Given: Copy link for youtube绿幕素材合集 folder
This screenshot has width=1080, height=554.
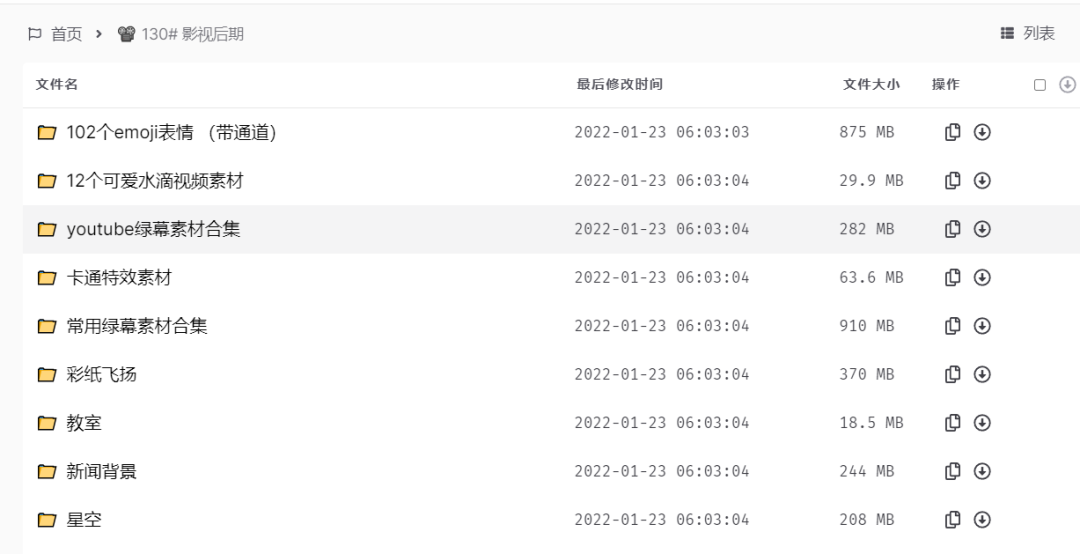Looking at the screenshot, I should (953, 229).
